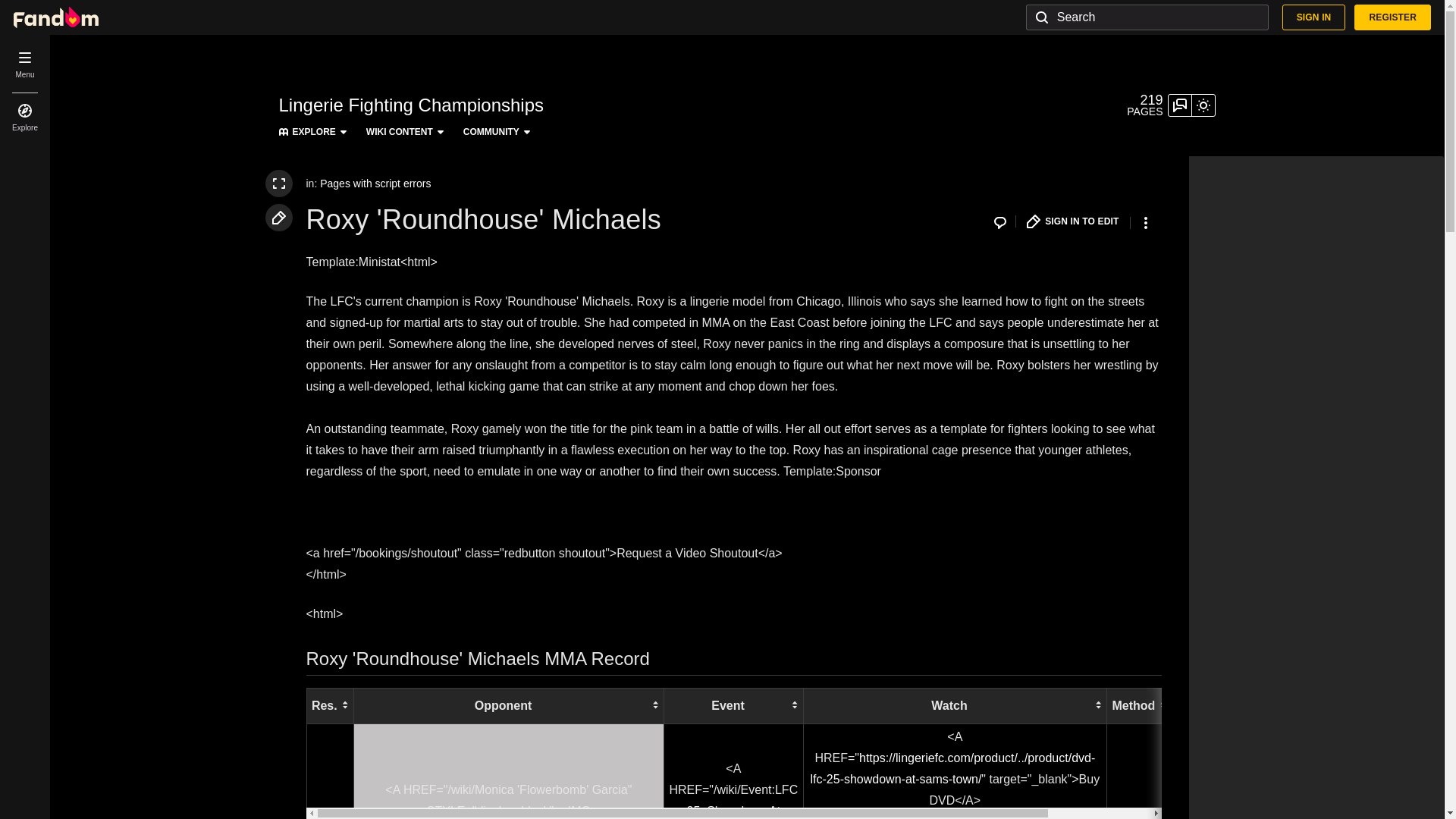Click the Method column header
This screenshot has width=1456, height=819.
[1134, 706]
